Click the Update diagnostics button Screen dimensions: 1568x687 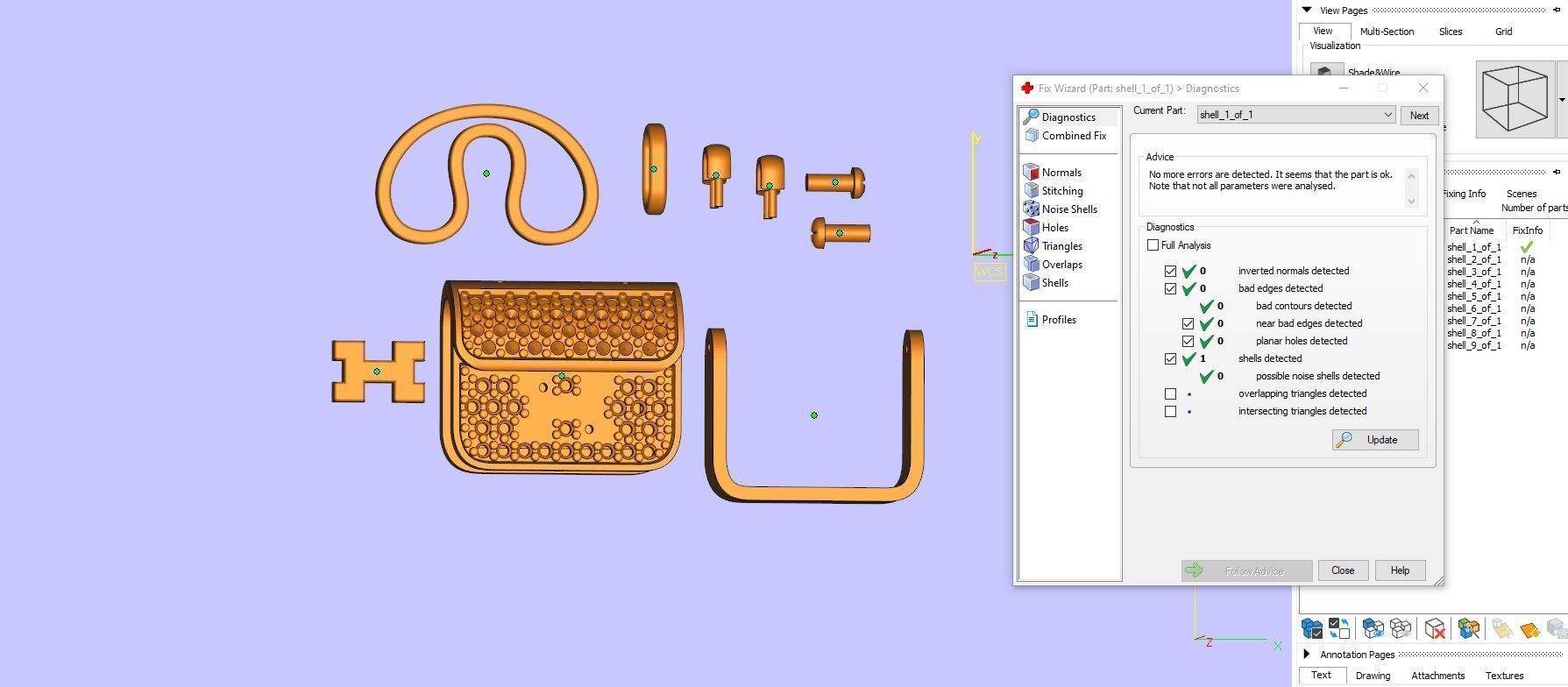tap(1374, 440)
